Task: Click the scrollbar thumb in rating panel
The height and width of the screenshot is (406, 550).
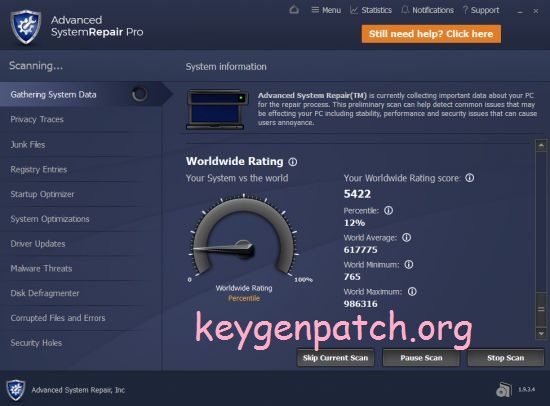Action: (x=541, y=309)
